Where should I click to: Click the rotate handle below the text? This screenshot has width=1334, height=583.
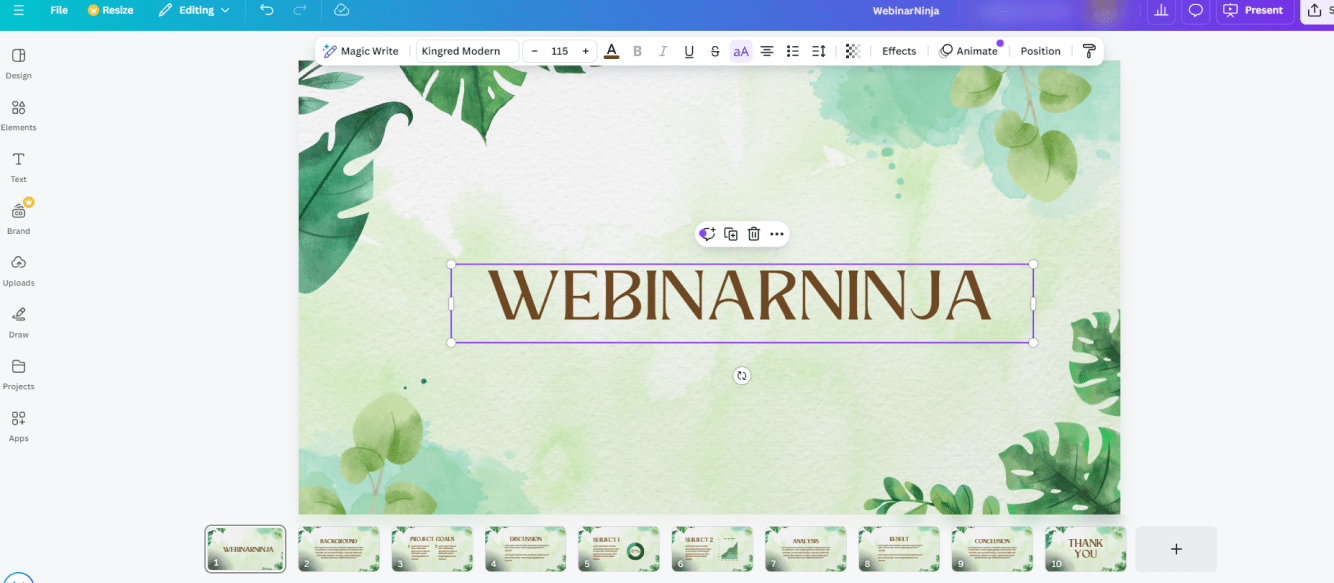click(x=741, y=376)
